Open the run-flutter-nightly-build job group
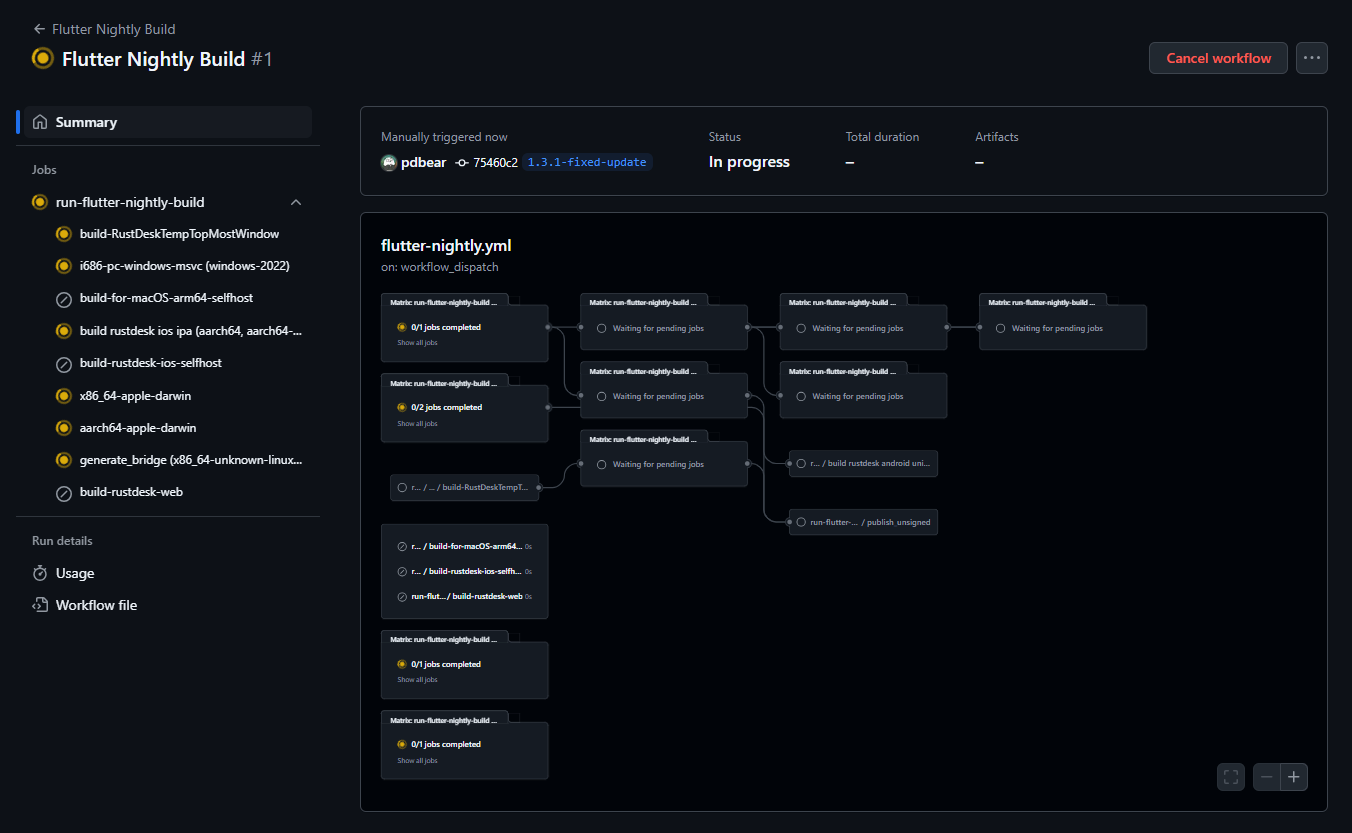 [x=130, y=202]
